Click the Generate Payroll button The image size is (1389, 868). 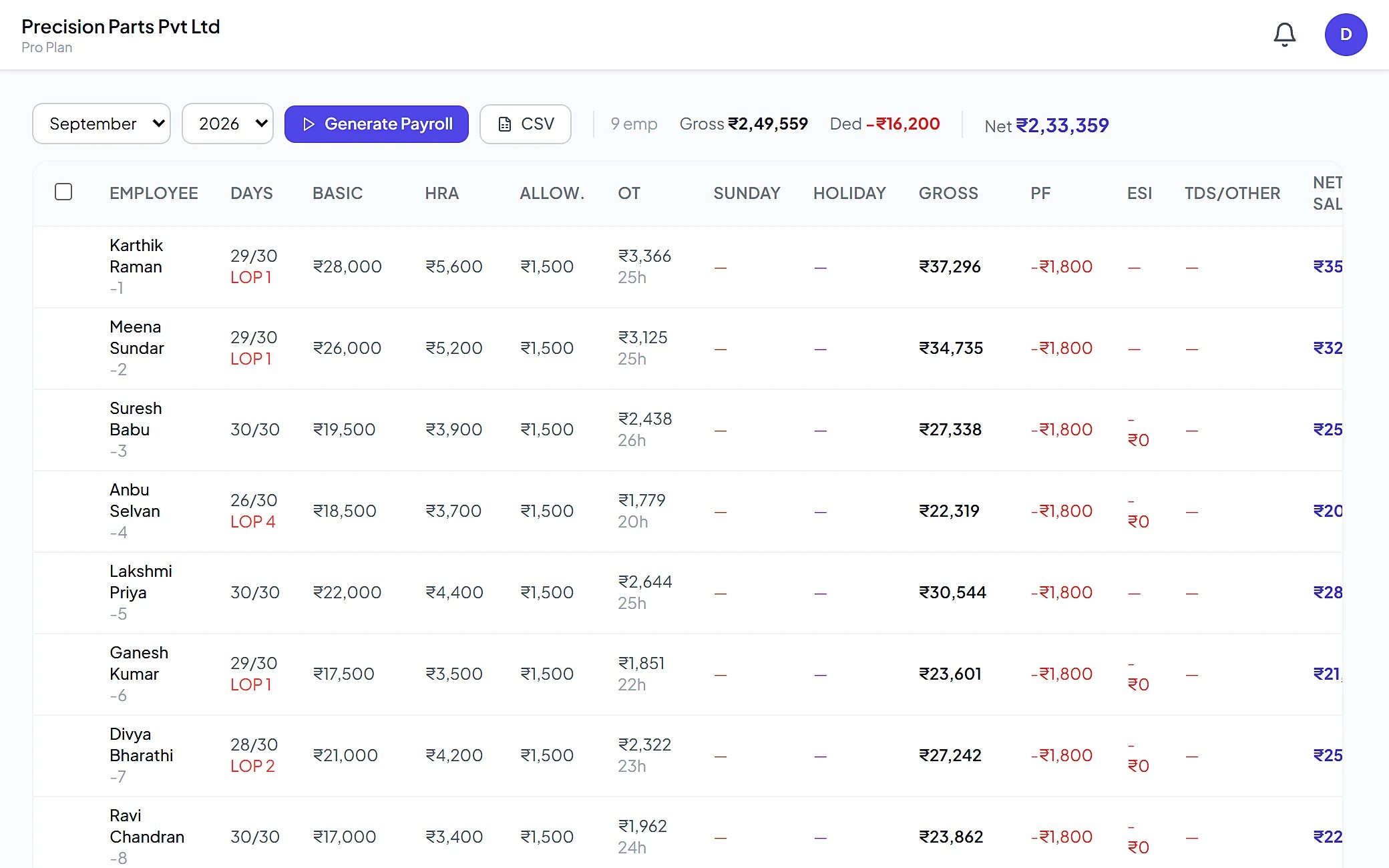[377, 124]
